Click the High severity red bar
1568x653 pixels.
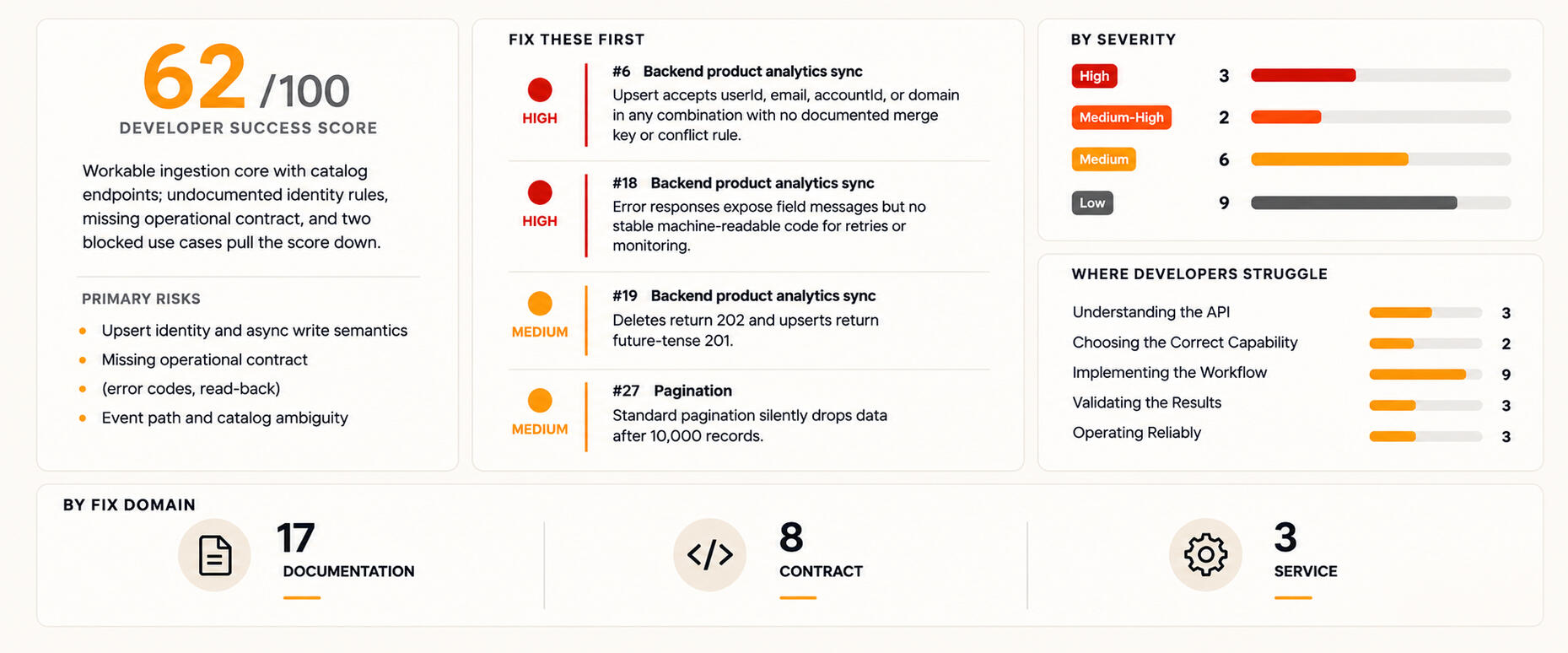click(1303, 75)
